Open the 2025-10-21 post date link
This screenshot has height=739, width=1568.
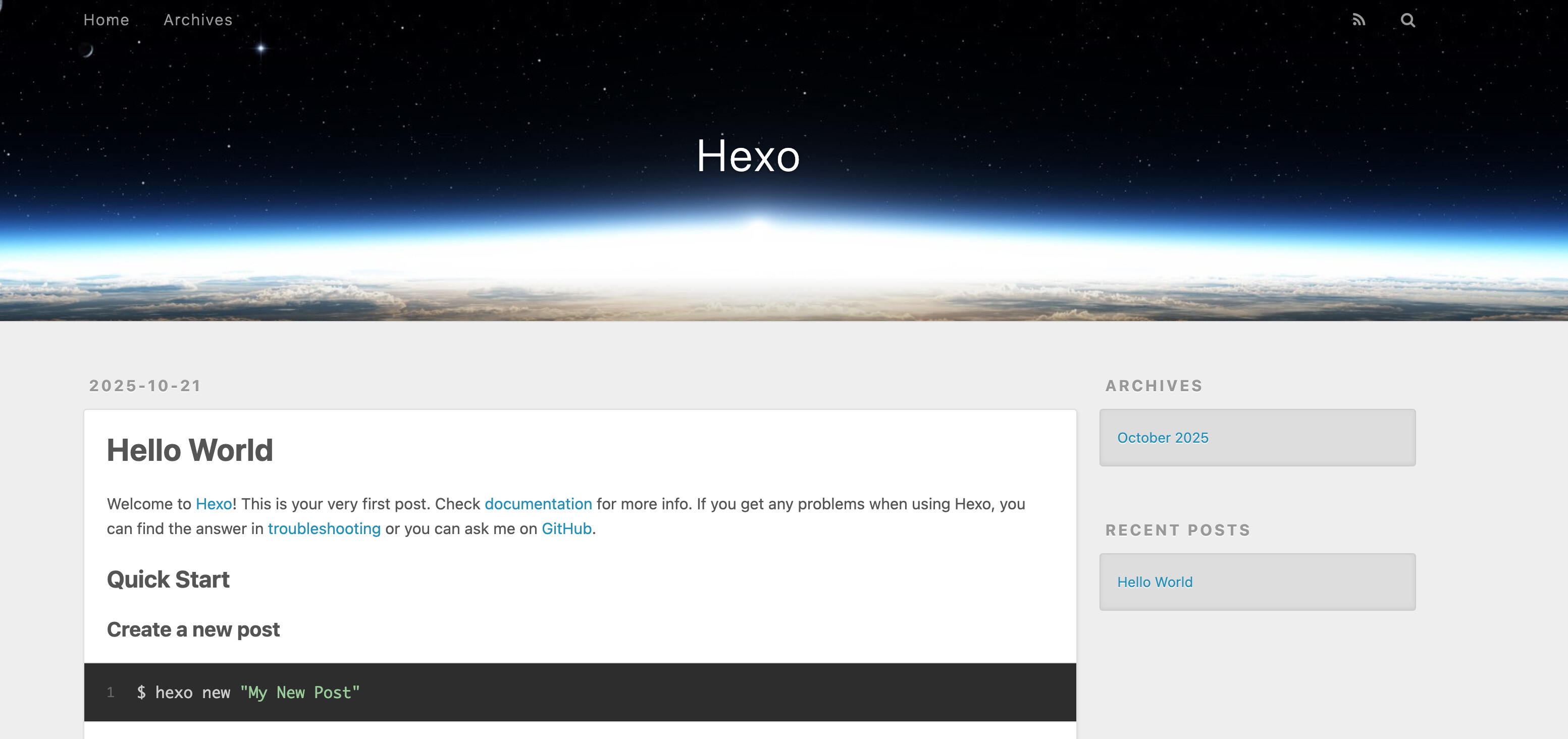point(145,386)
